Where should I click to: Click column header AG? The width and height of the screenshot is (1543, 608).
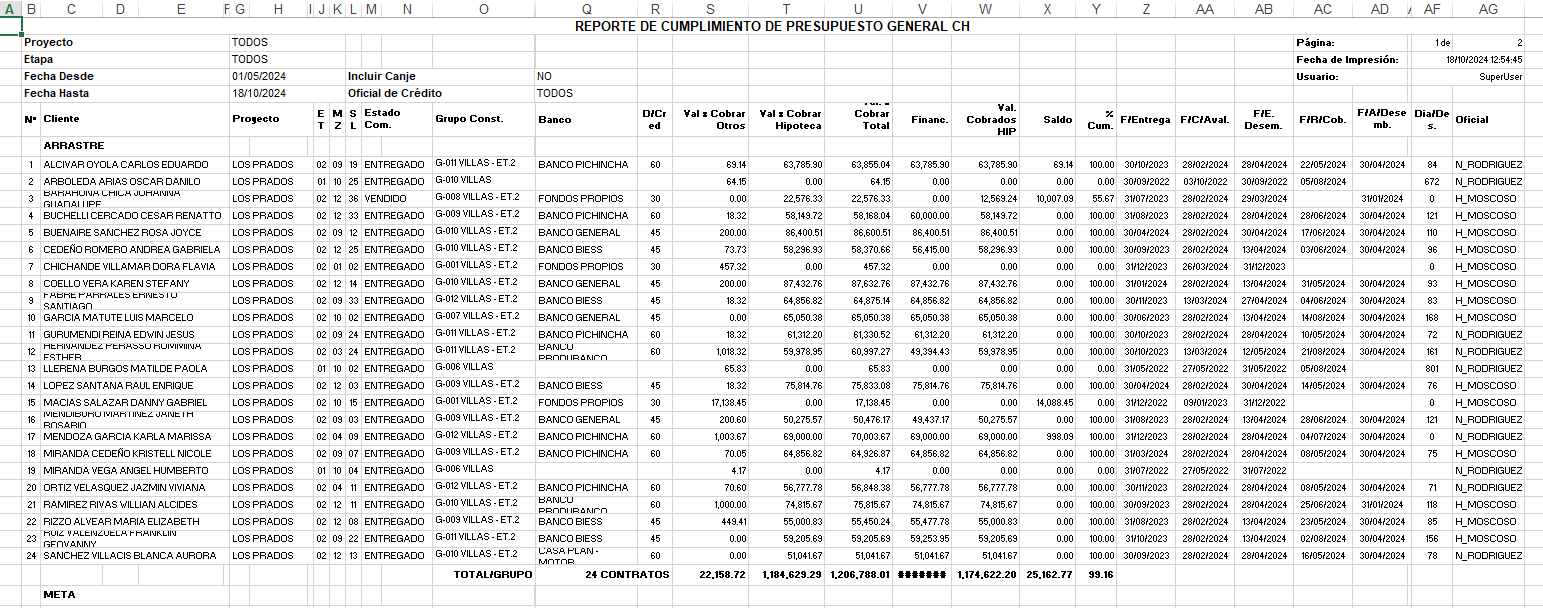[1488, 9]
